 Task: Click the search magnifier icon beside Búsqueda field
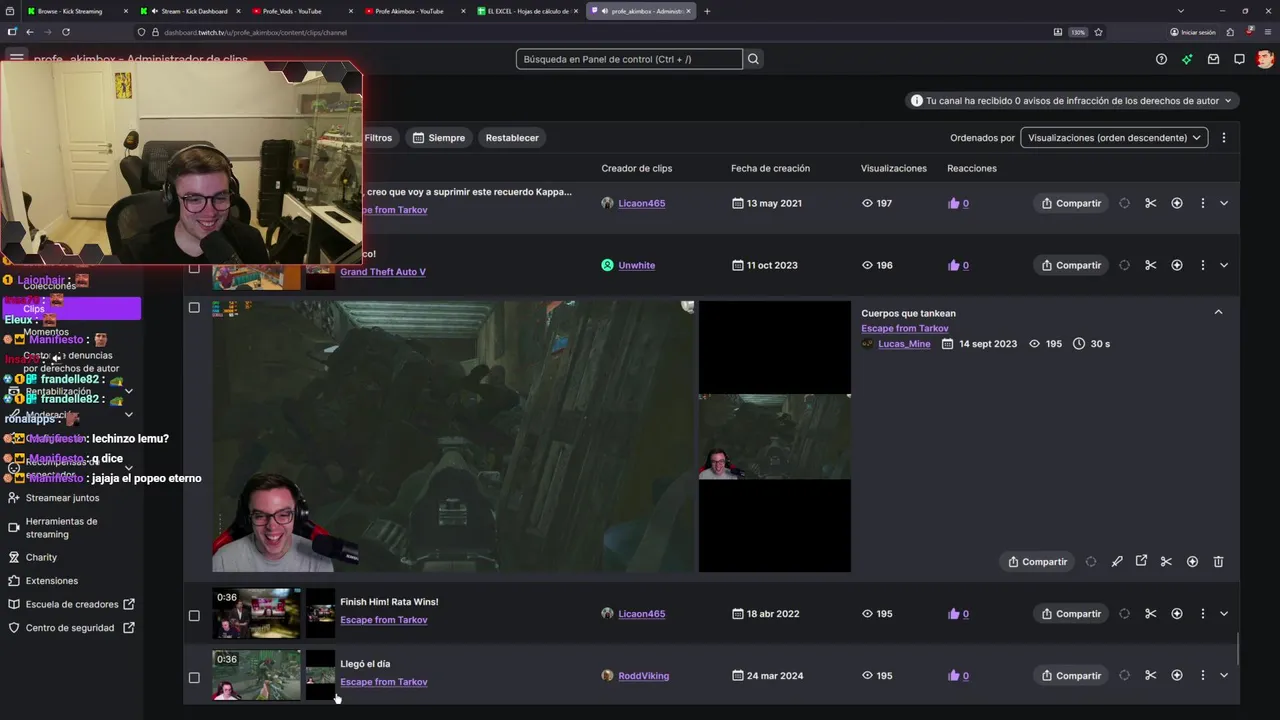pos(753,59)
